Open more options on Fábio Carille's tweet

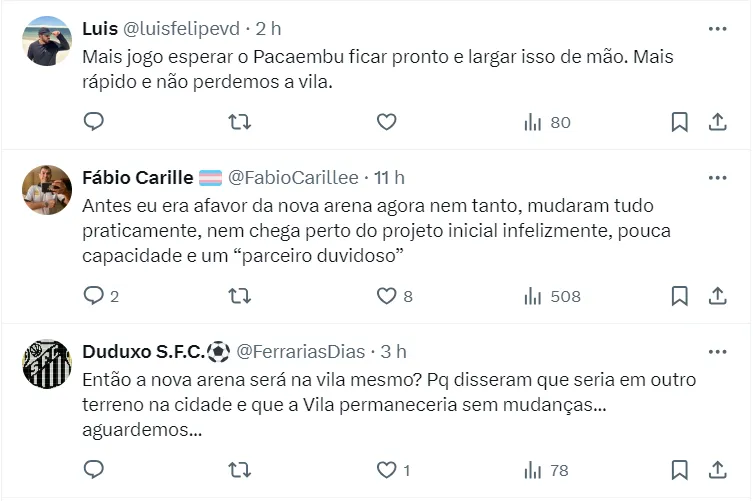[x=717, y=178]
